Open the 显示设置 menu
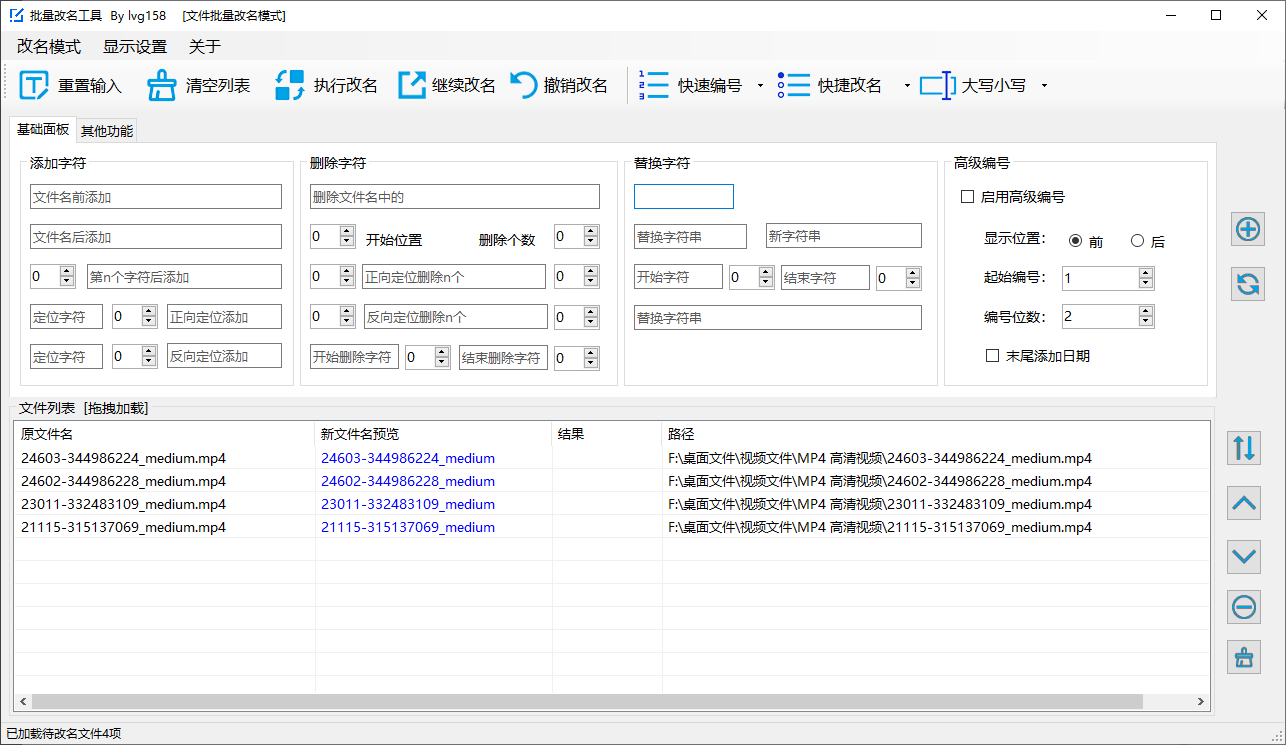1286x745 pixels. click(135, 47)
